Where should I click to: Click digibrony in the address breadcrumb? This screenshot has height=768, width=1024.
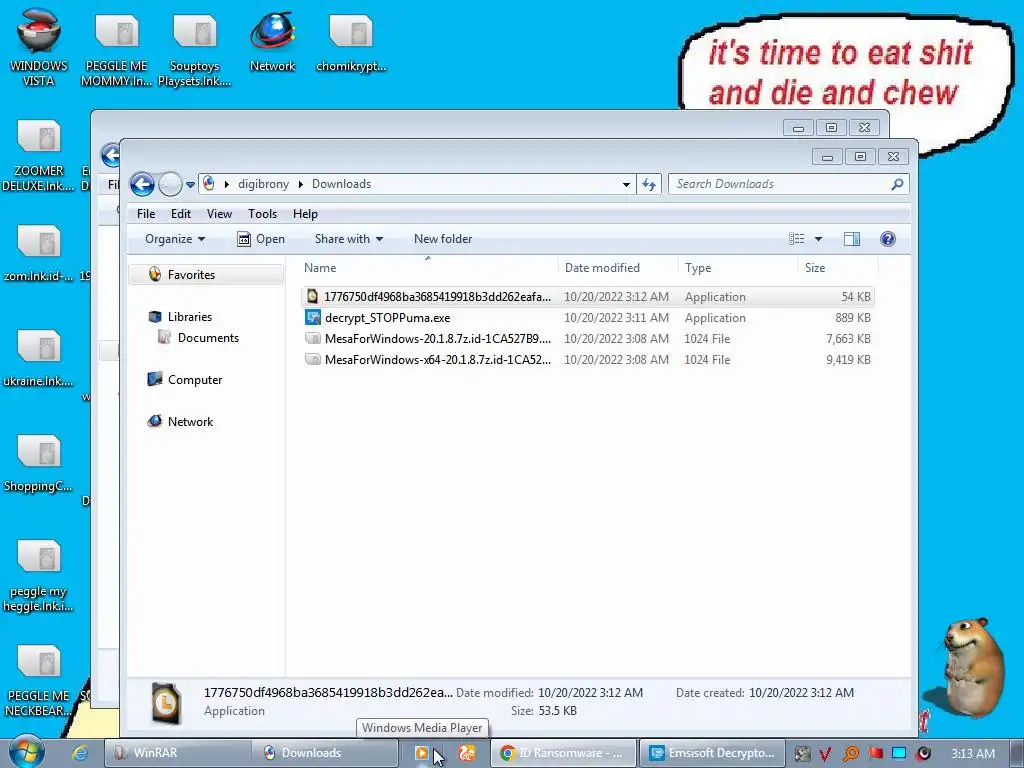point(263,184)
